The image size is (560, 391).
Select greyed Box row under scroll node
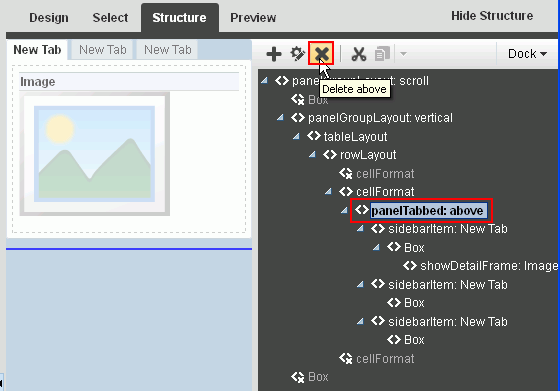coord(318,100)
